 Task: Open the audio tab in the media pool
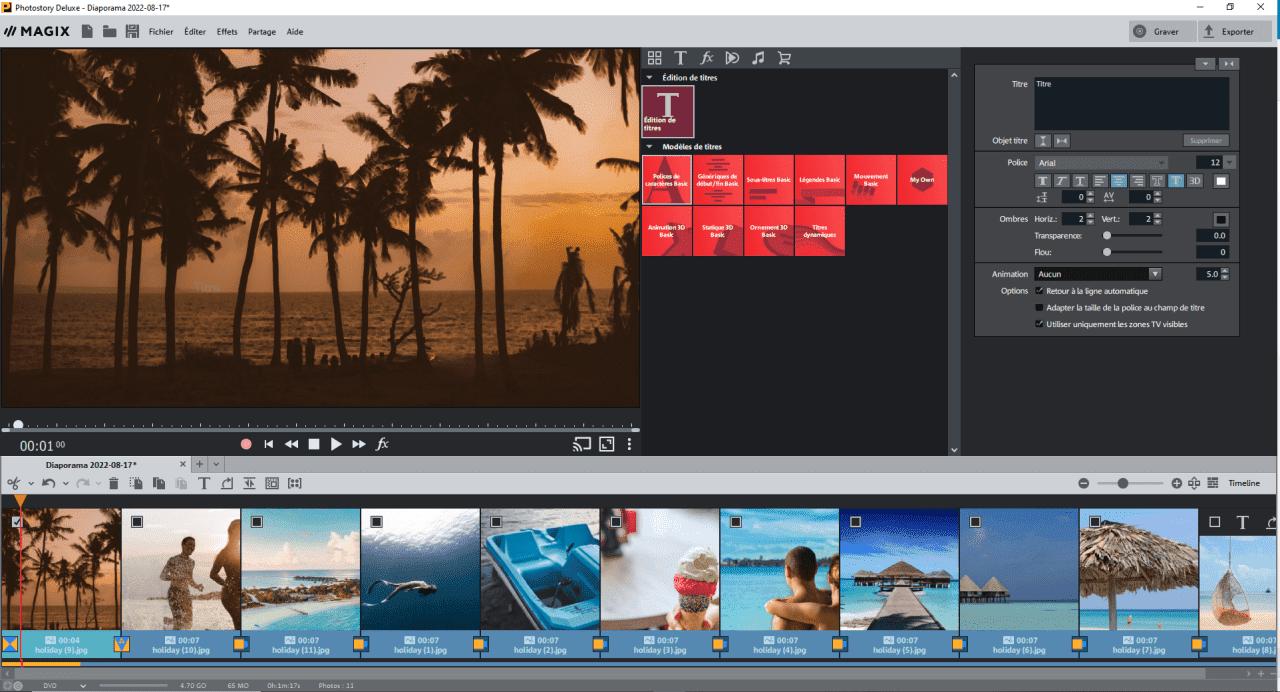(758, 57)
